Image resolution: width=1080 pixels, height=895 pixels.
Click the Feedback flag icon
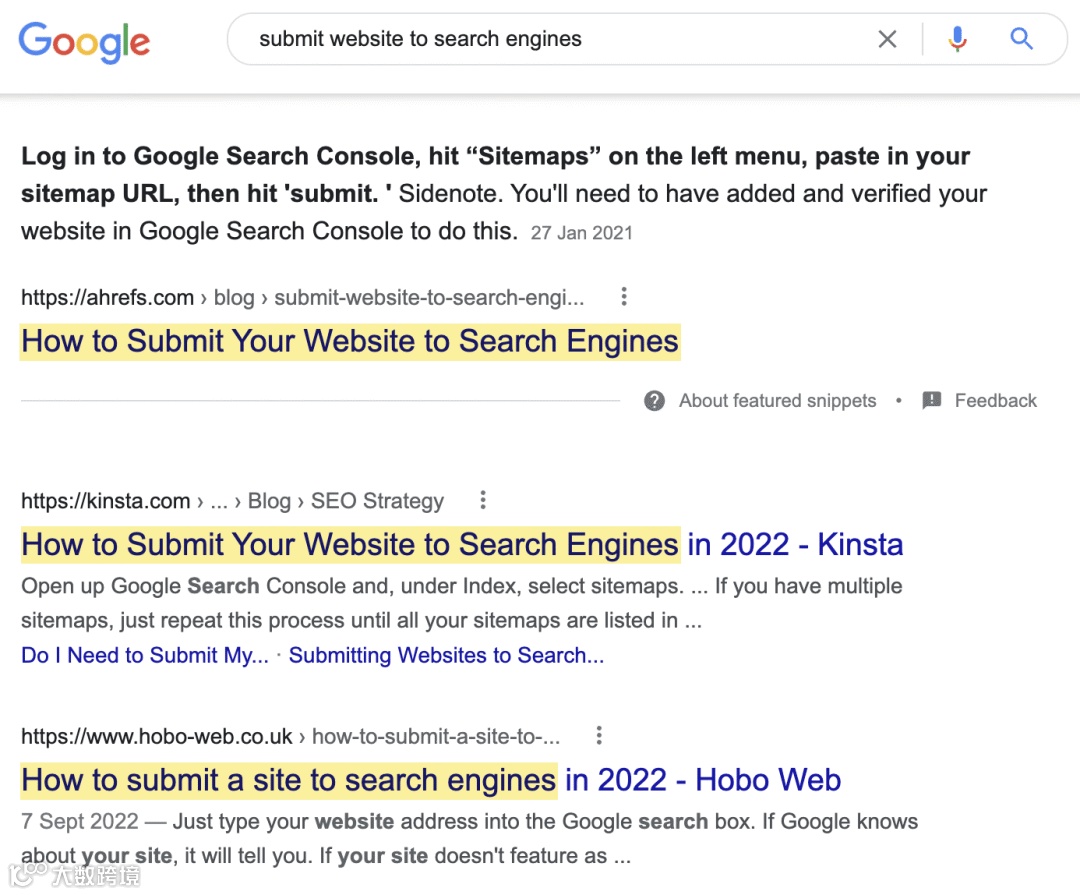click(x=932, y=401)
